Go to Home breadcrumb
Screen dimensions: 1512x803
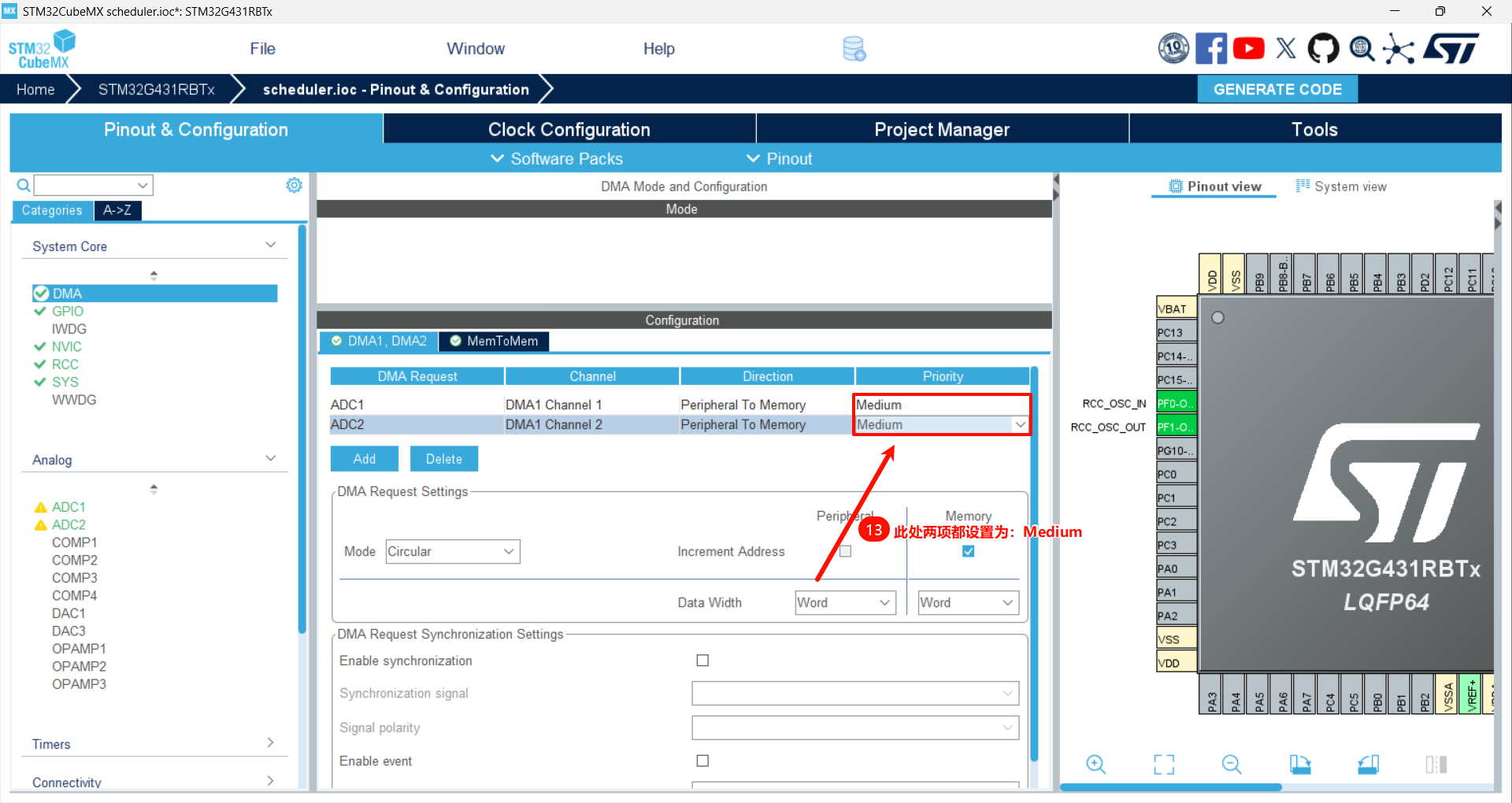(x=35, y=90)
